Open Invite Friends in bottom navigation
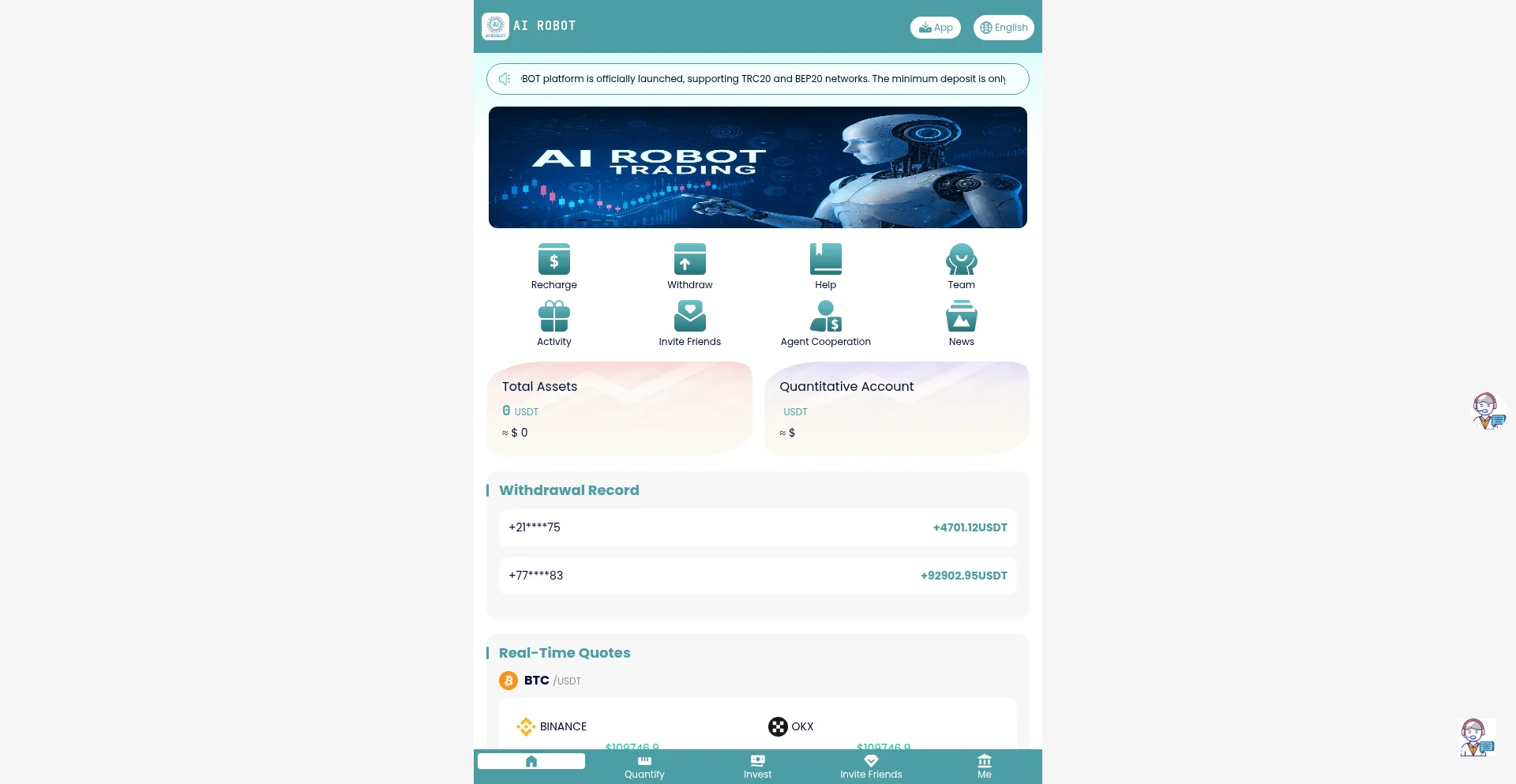This screenshot has width=1516, height=784. pos(871,767)
